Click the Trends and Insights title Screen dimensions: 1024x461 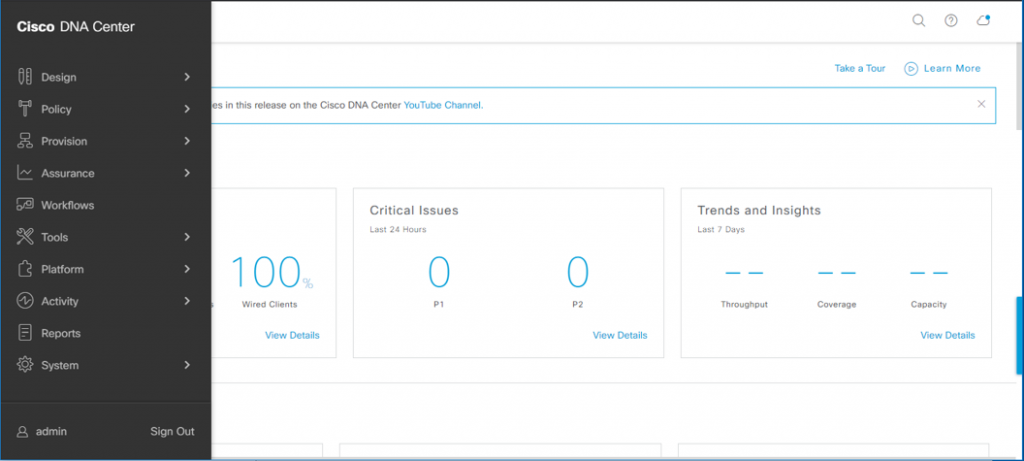click(759, 210)
